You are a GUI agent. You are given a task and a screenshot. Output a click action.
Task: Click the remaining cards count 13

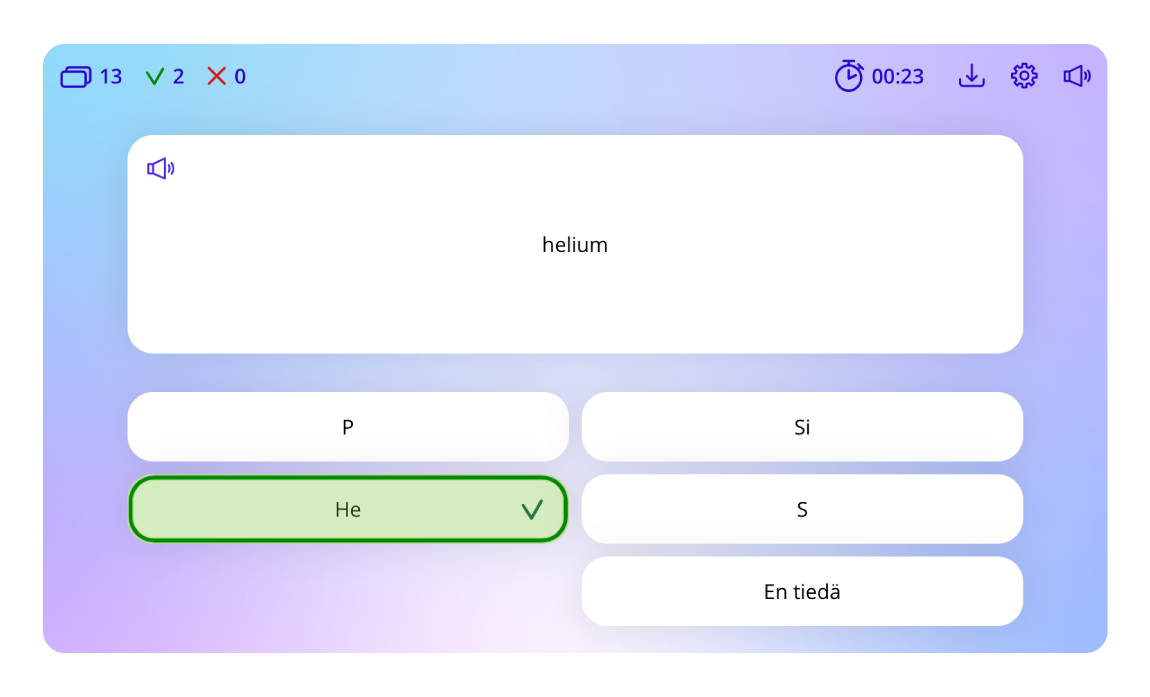coord(111,77)
